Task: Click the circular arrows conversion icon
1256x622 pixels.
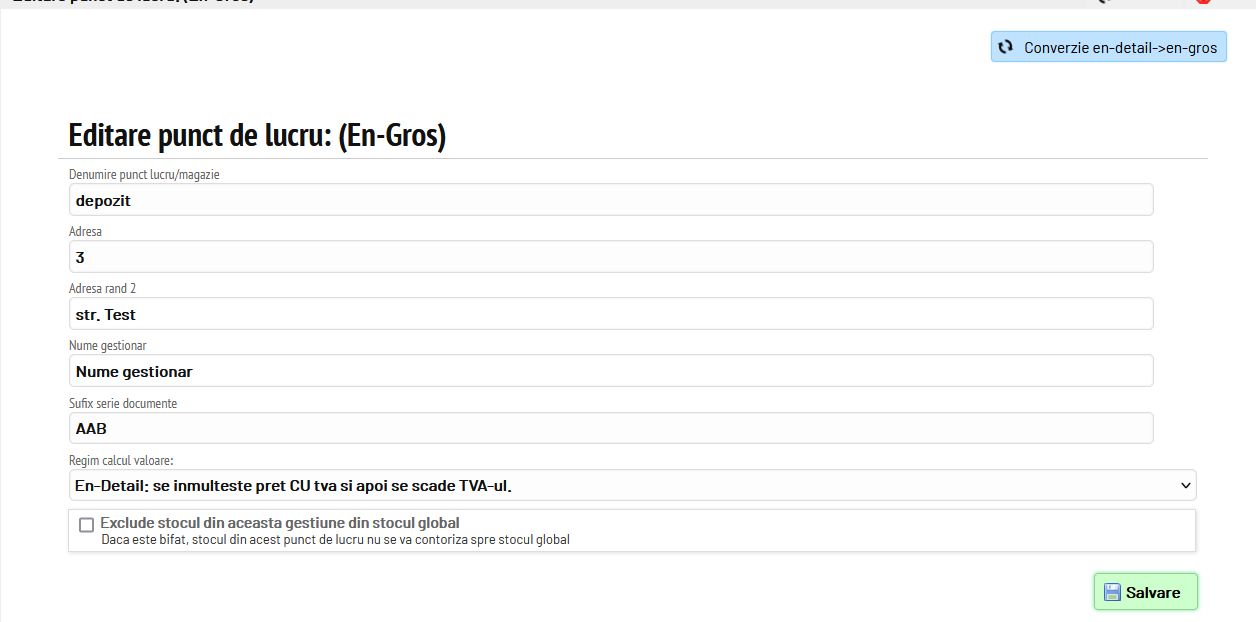Action: point(1006,47)
